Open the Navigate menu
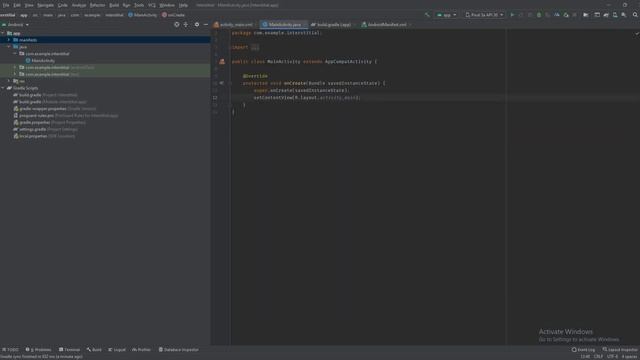The height and width of the screenshot is (360, 640). point(45,5)
